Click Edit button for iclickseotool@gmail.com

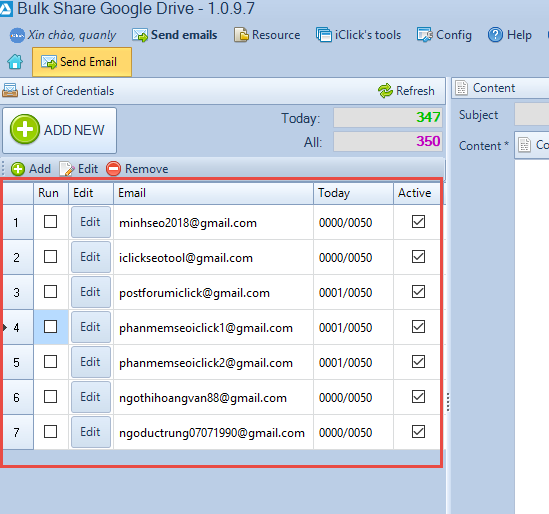click(91, 257)
